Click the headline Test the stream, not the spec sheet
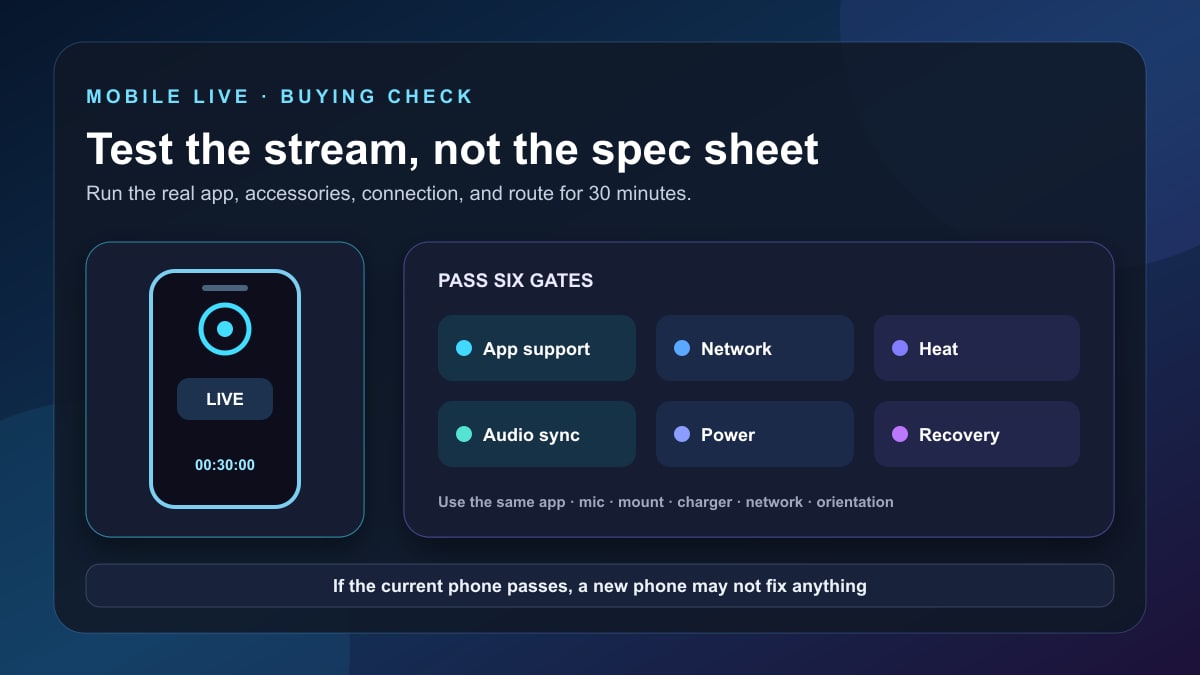Image resolution: width=1200 pixels, height=675 pixels. [x=453, y=149]
